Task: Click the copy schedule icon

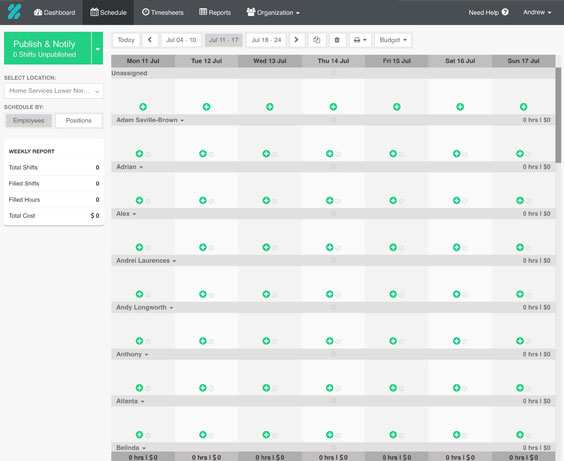Action: coord(317,40)
